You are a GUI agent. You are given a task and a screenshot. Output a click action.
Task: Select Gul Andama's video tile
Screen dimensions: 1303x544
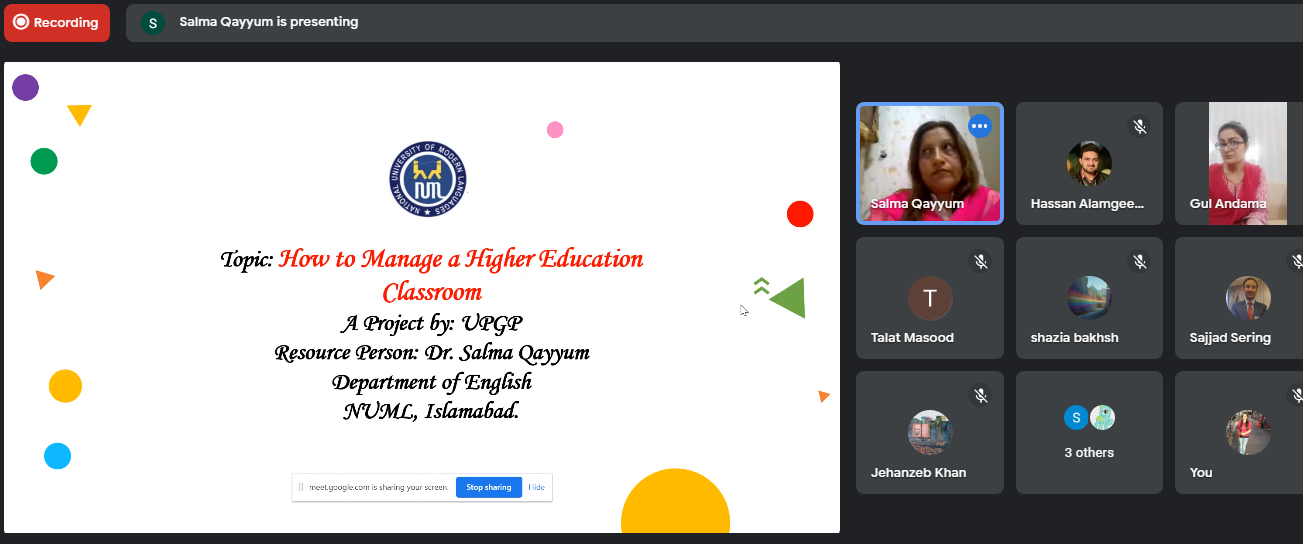[1238, 163]
